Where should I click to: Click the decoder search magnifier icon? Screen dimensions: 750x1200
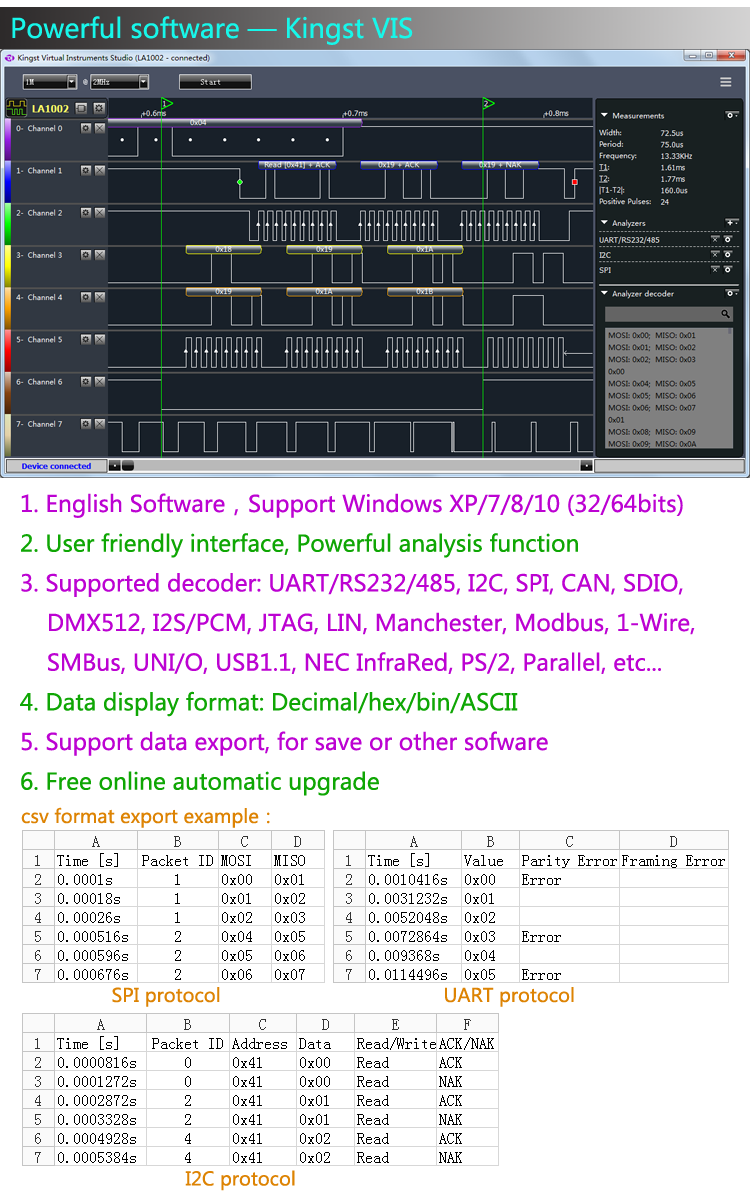click(726, 314)
